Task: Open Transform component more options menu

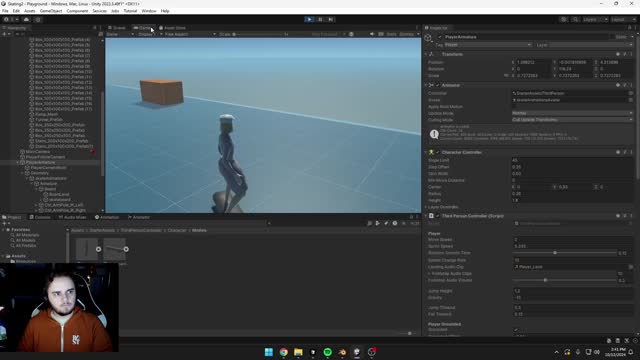Action: click(x=631, y=54)
